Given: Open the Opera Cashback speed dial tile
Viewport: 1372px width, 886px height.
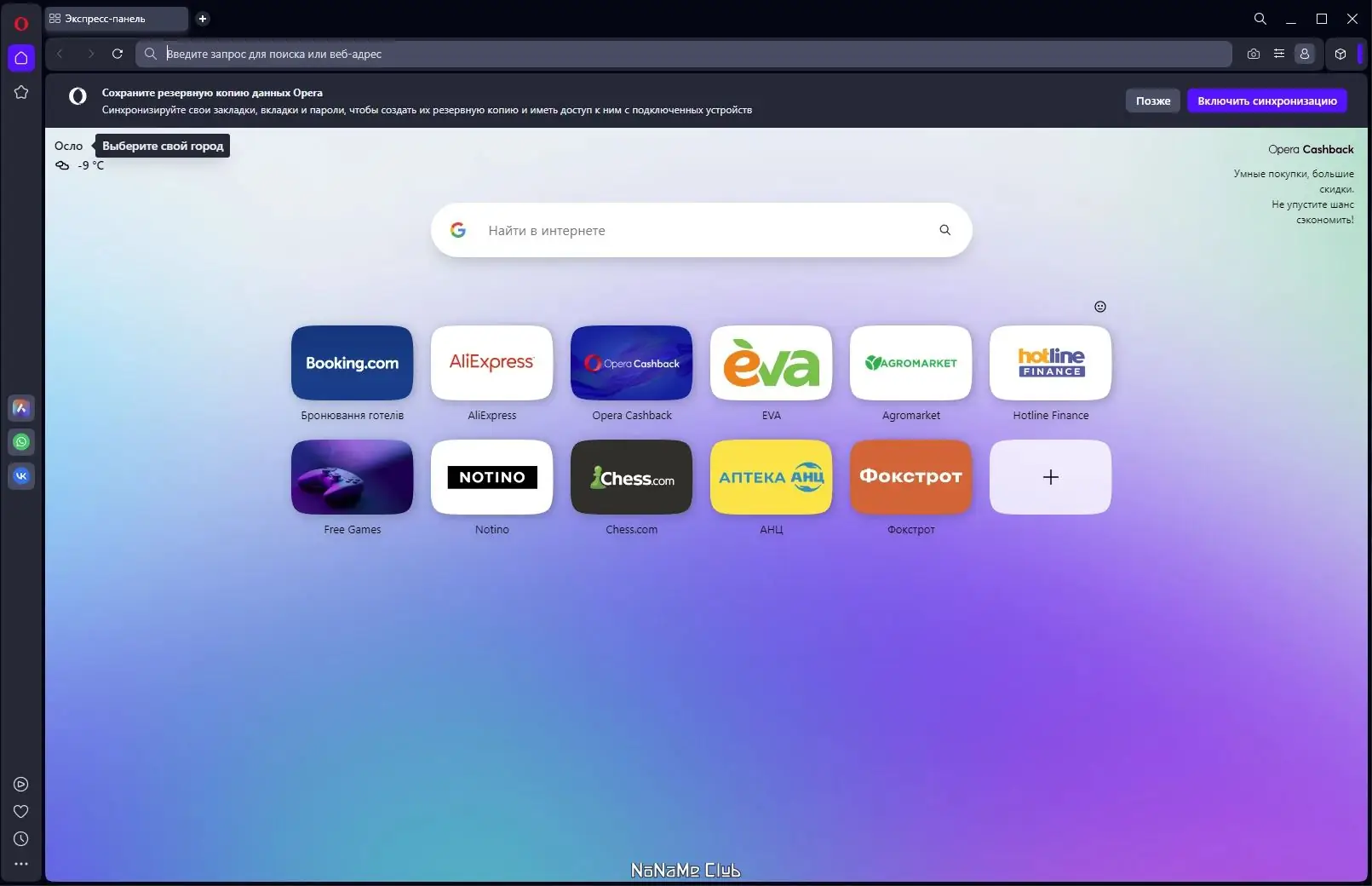Looking at the screenshot, I should 632,363.
